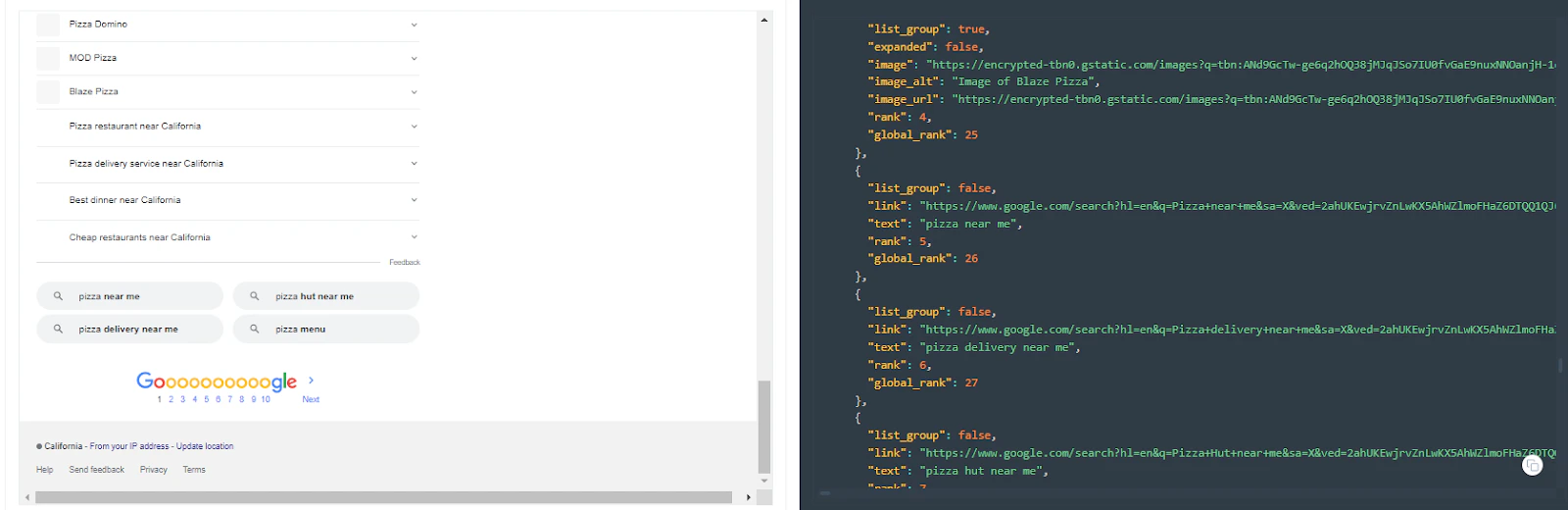
Task: Click the 'Update location' link
Action: point(205,446)
